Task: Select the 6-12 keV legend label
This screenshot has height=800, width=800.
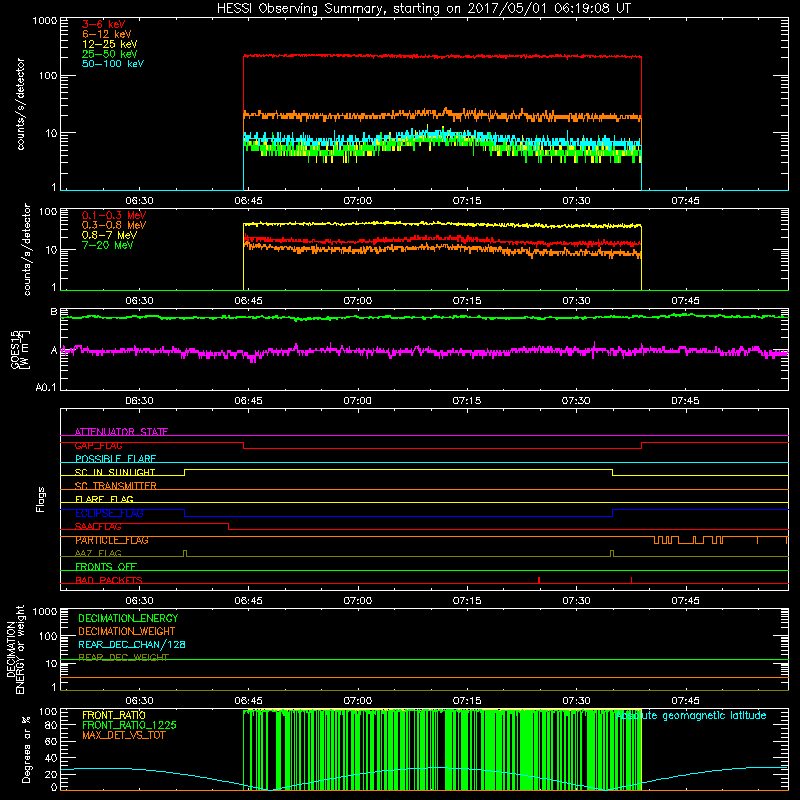Action: 107,34
